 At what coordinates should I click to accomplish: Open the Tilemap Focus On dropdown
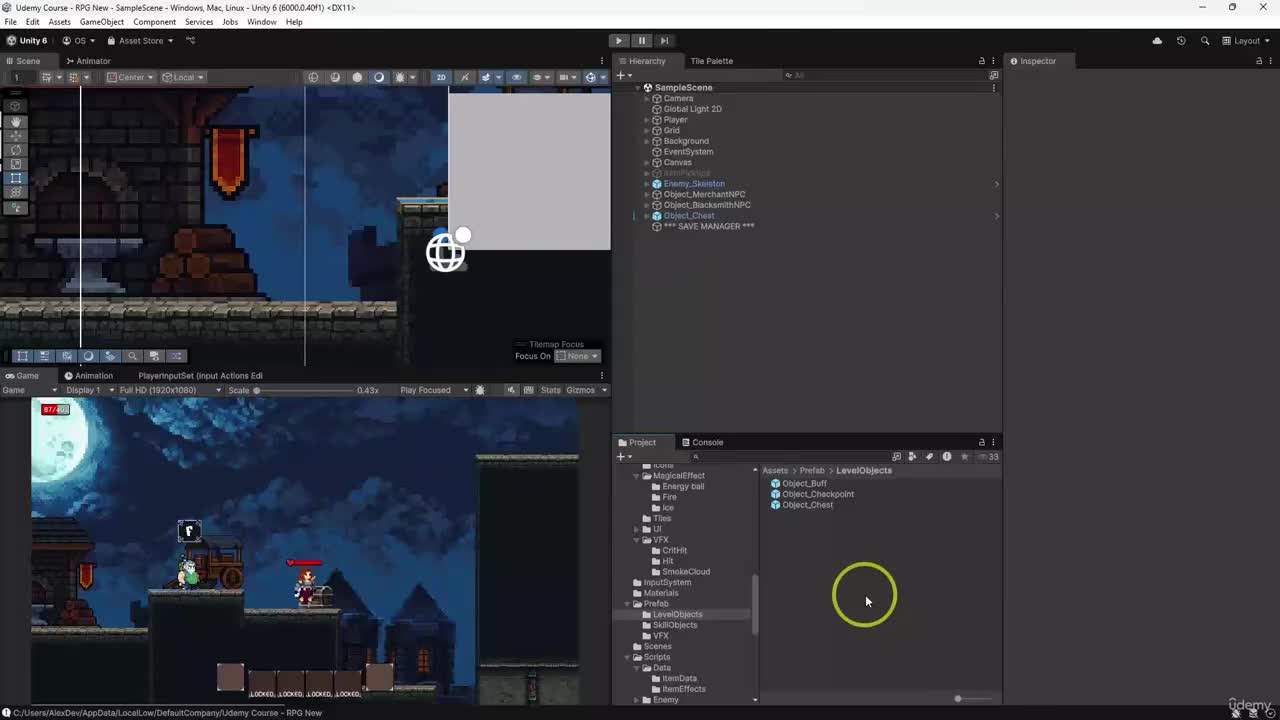578,356
